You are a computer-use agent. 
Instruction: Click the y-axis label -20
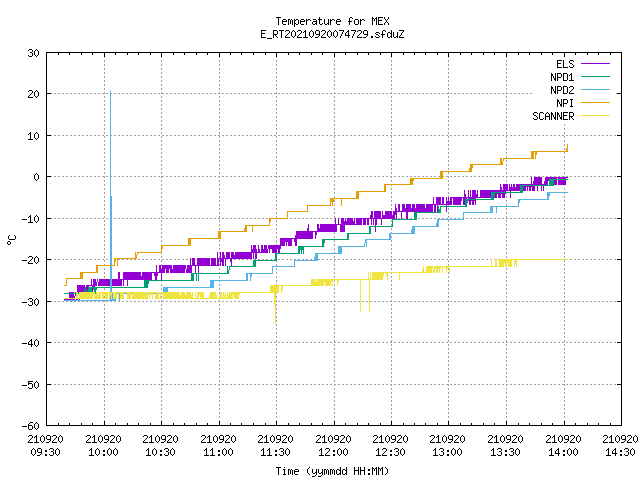pos(31,260)
